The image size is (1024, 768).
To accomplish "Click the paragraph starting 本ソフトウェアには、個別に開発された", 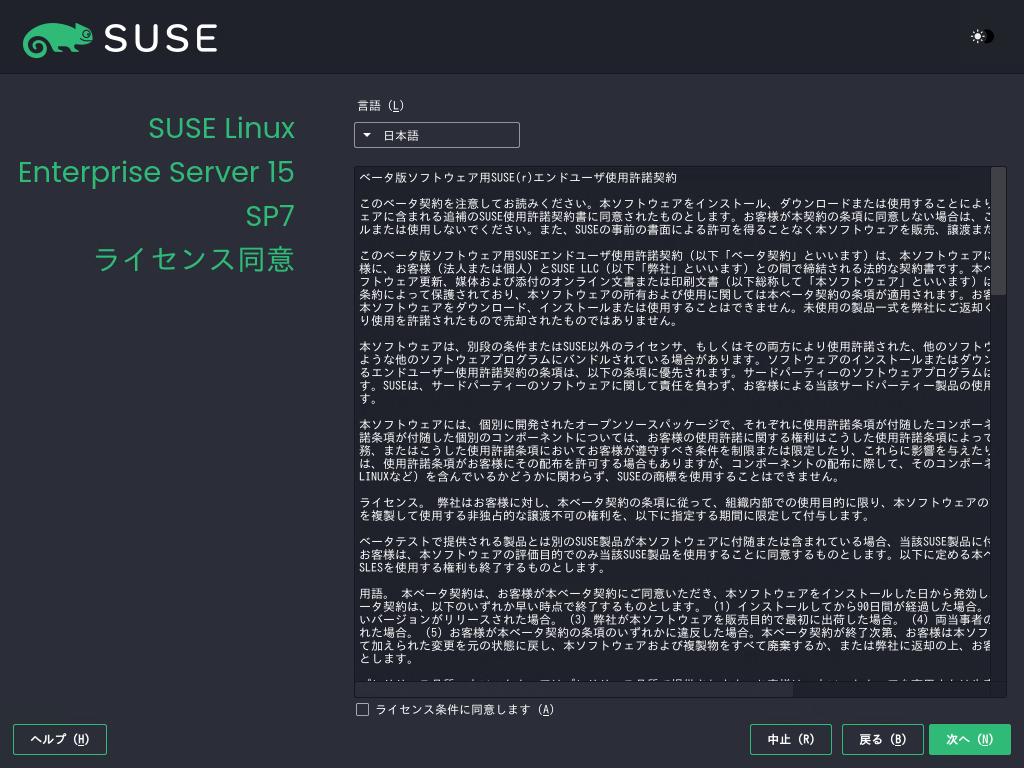I will 675,451.
